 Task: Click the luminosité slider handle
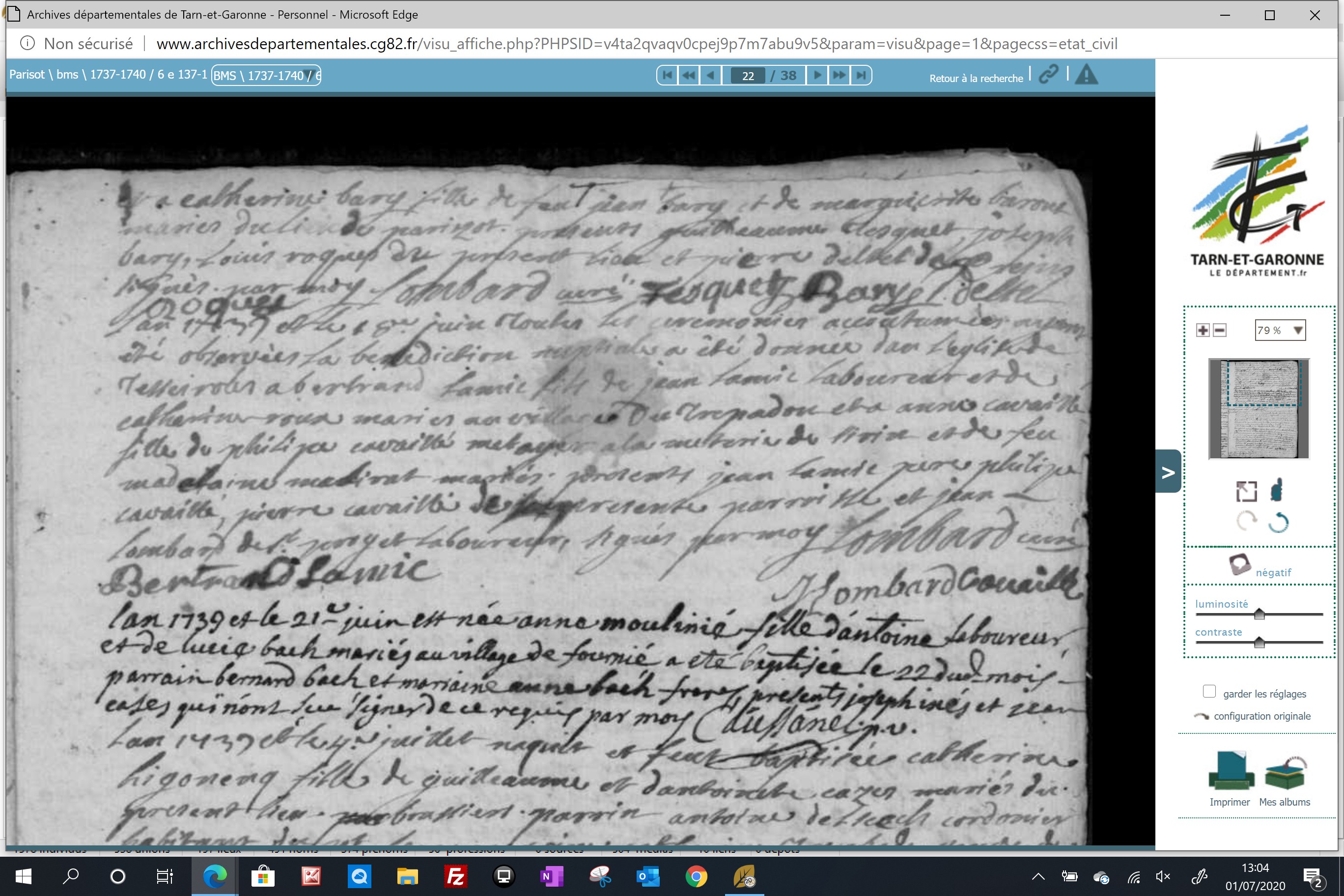(x=1260, y=615)
